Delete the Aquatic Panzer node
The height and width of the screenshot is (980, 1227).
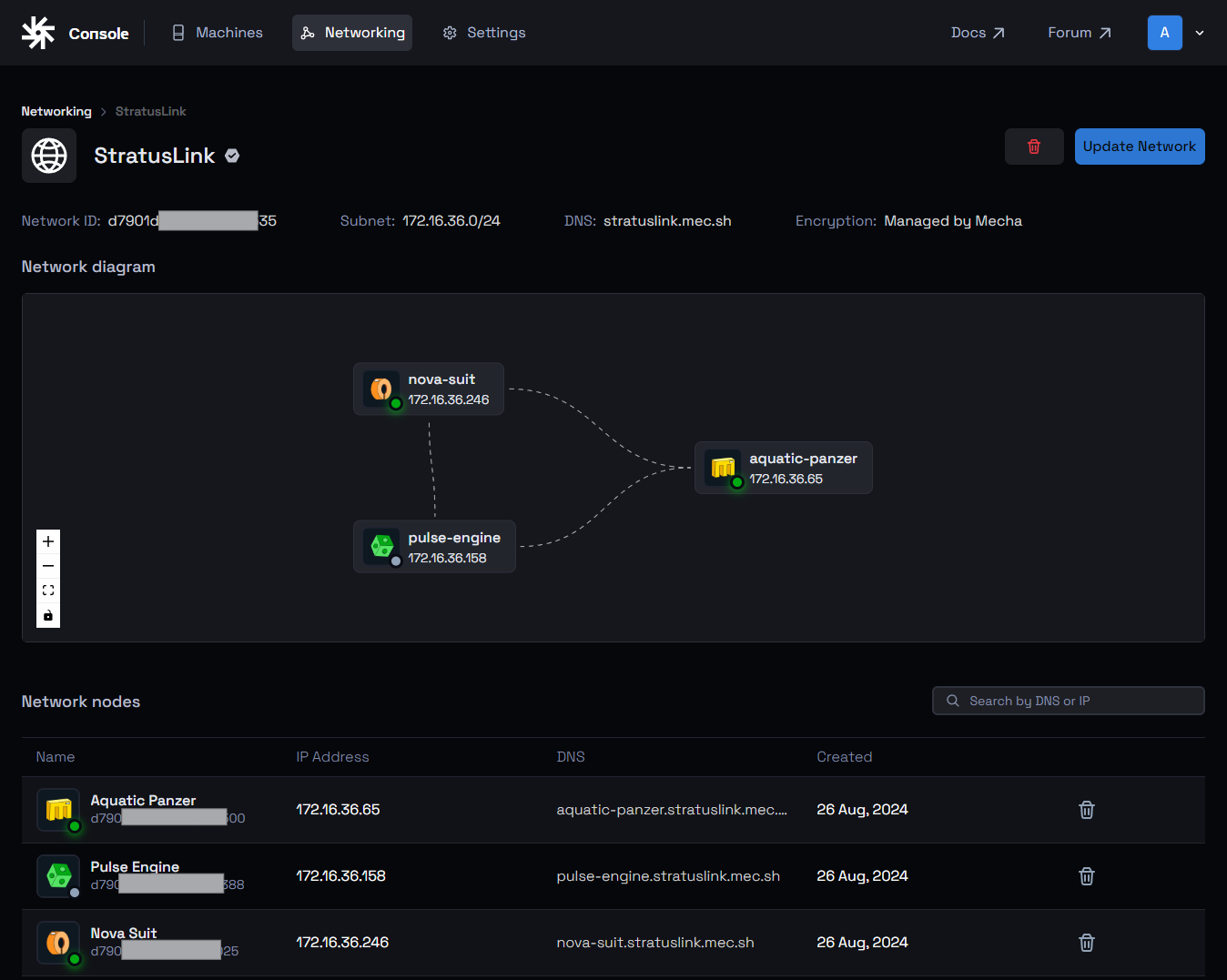pyautogui.click(x=1086, y=810)
